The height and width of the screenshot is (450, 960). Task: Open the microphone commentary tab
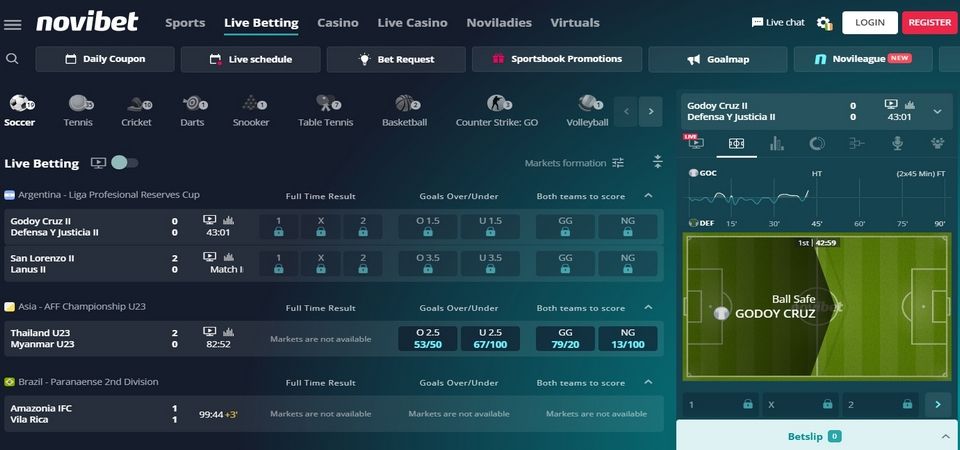pos(897,143)
